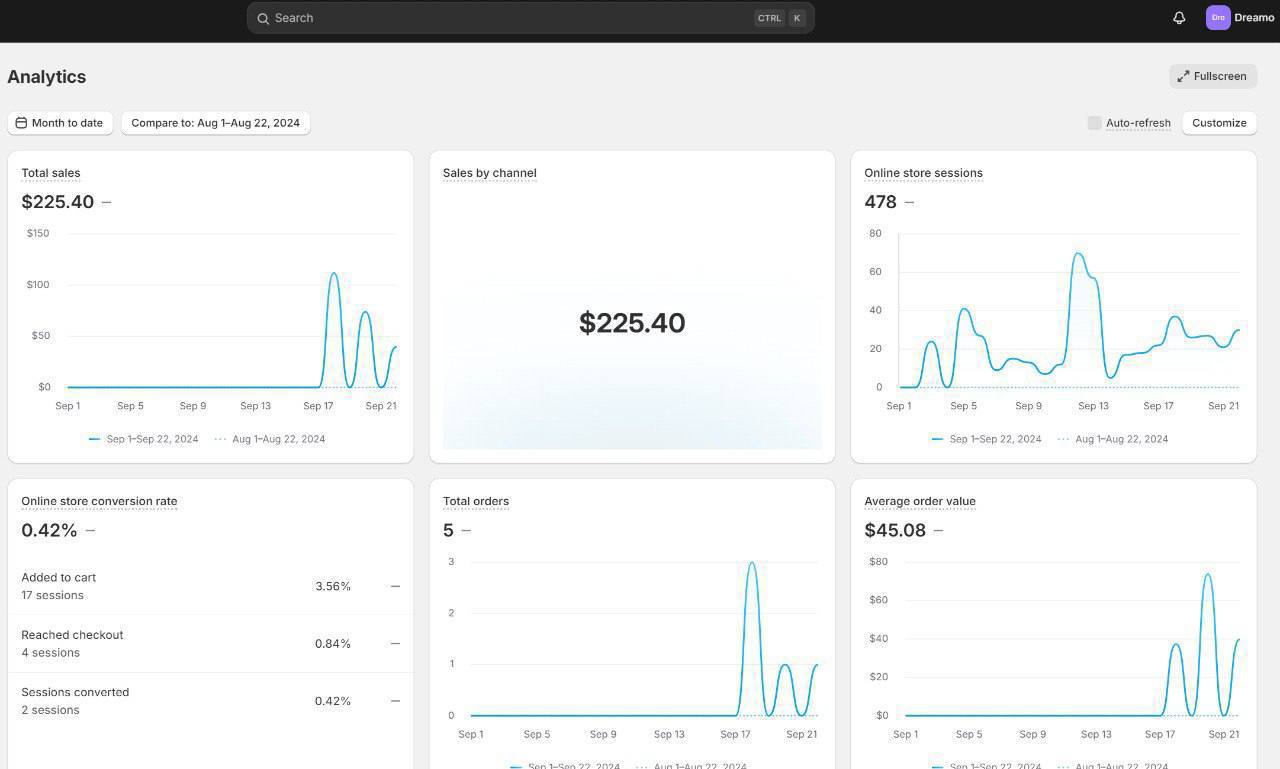This screenshot has height=769, width=1280.
Task: Click the calendar icon beside Month to date
Action: point(21,123)
